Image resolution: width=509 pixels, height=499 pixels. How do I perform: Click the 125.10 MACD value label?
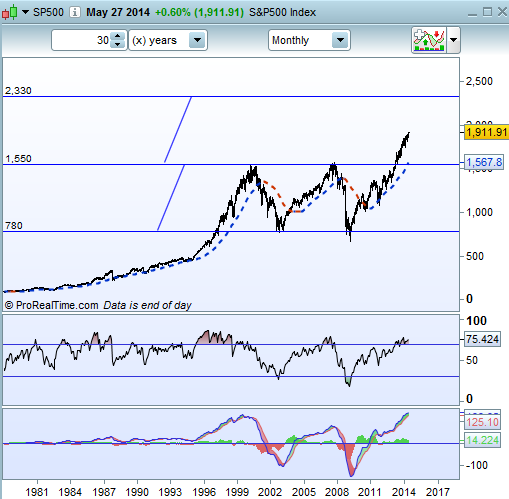tap(482, 422)
